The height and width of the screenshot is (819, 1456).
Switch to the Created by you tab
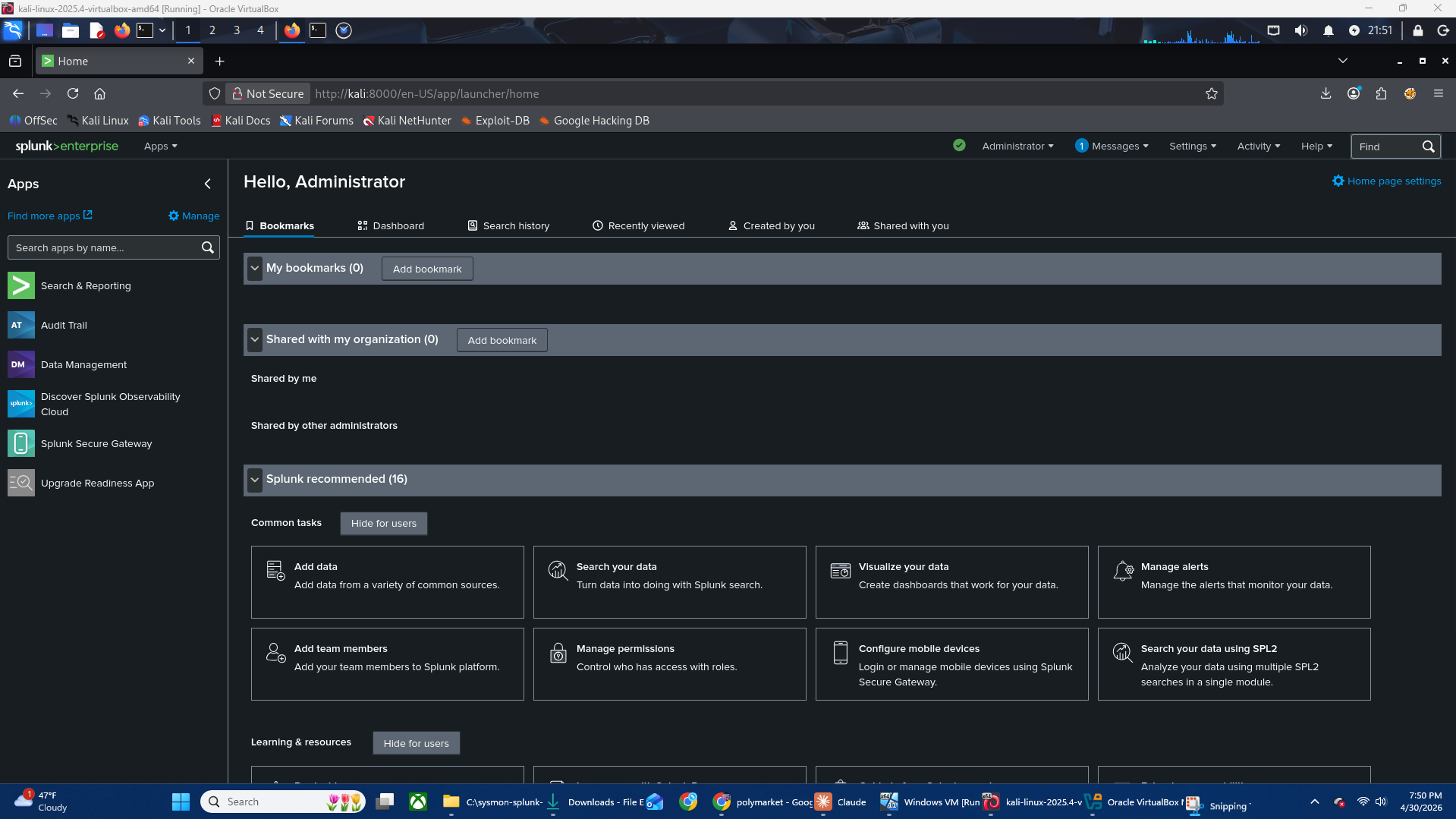772,225
